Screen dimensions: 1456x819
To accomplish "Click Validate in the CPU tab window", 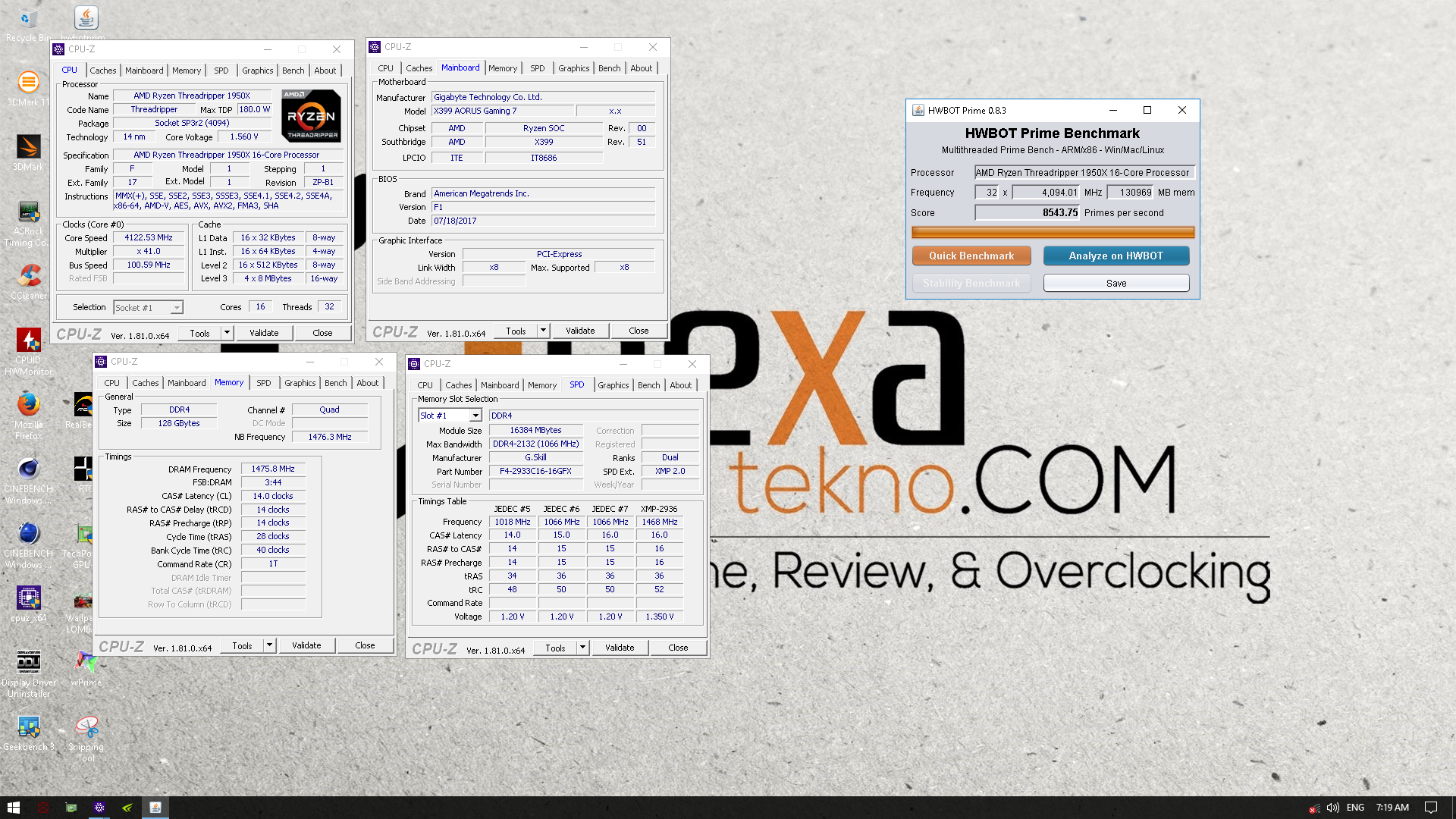I will [x=264, y=333].
